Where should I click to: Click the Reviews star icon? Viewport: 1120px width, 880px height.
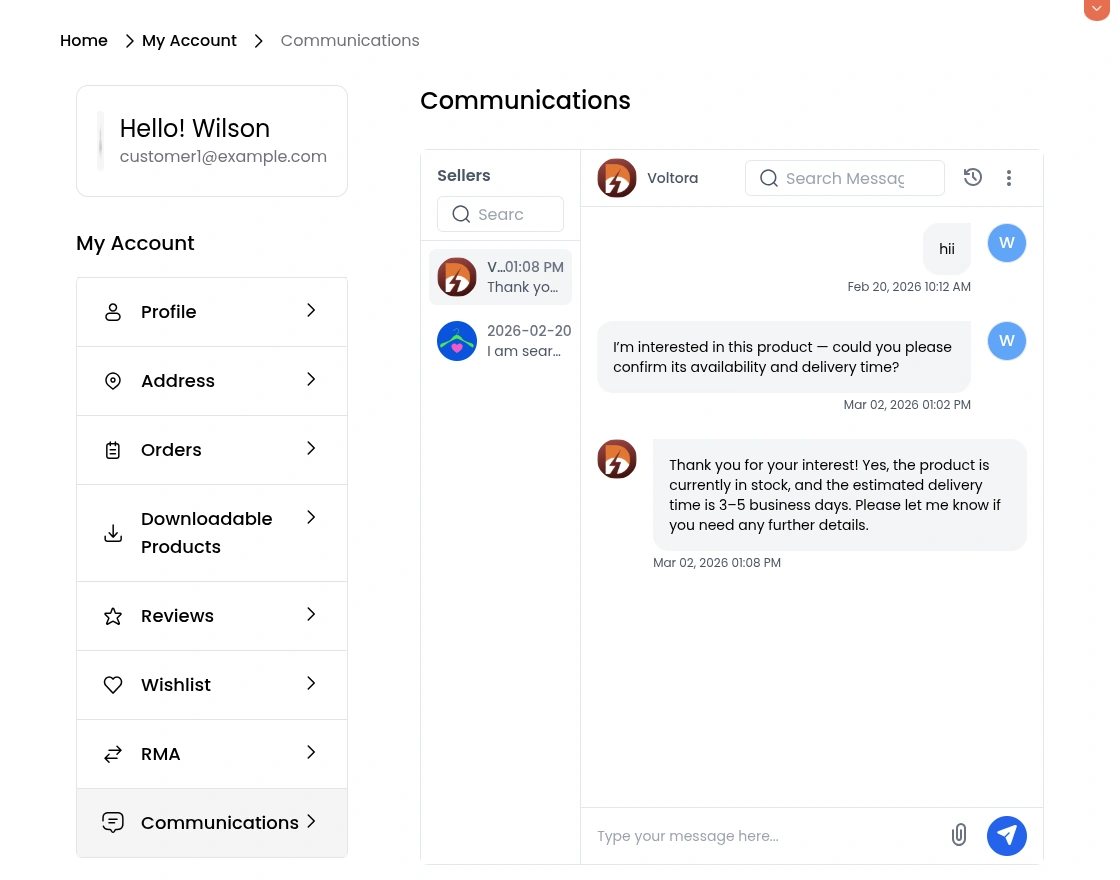(x=113, y=615)
